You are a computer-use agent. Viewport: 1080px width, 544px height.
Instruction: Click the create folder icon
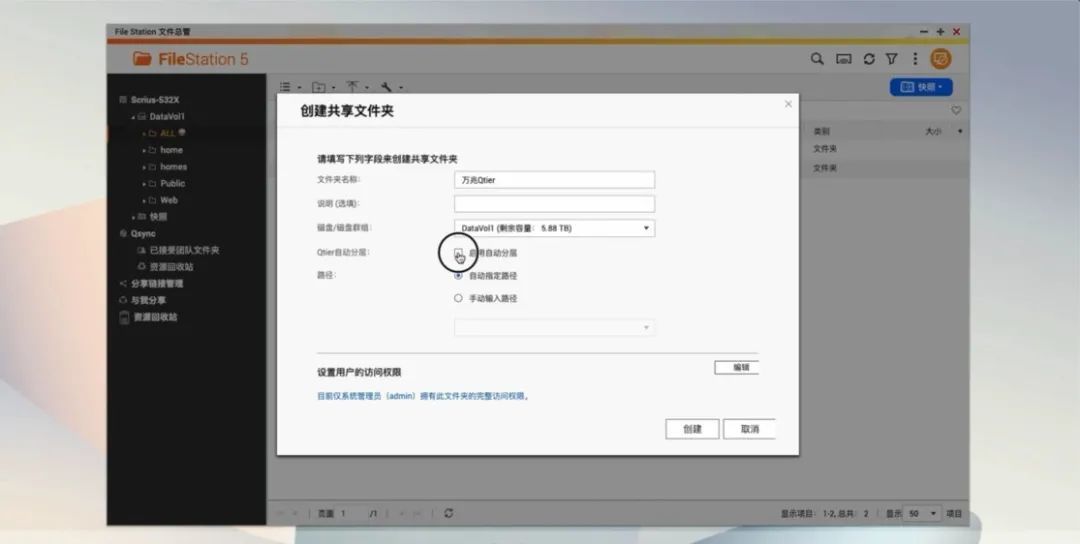[318, 87]
